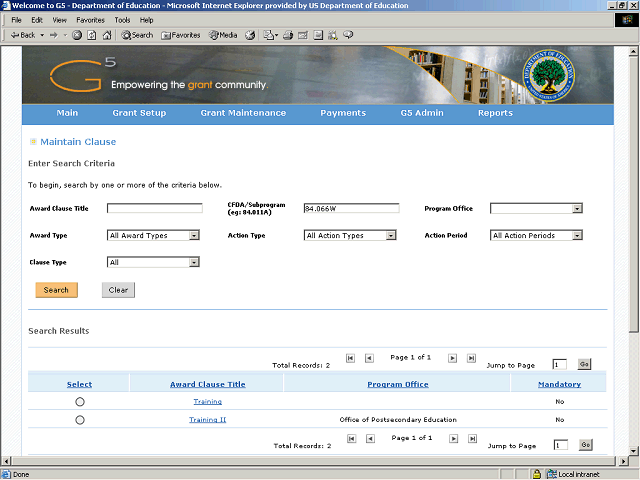Open the Favorites toolbar button
Viewport: 640px width, 480px height.
(x=181, y=35)
